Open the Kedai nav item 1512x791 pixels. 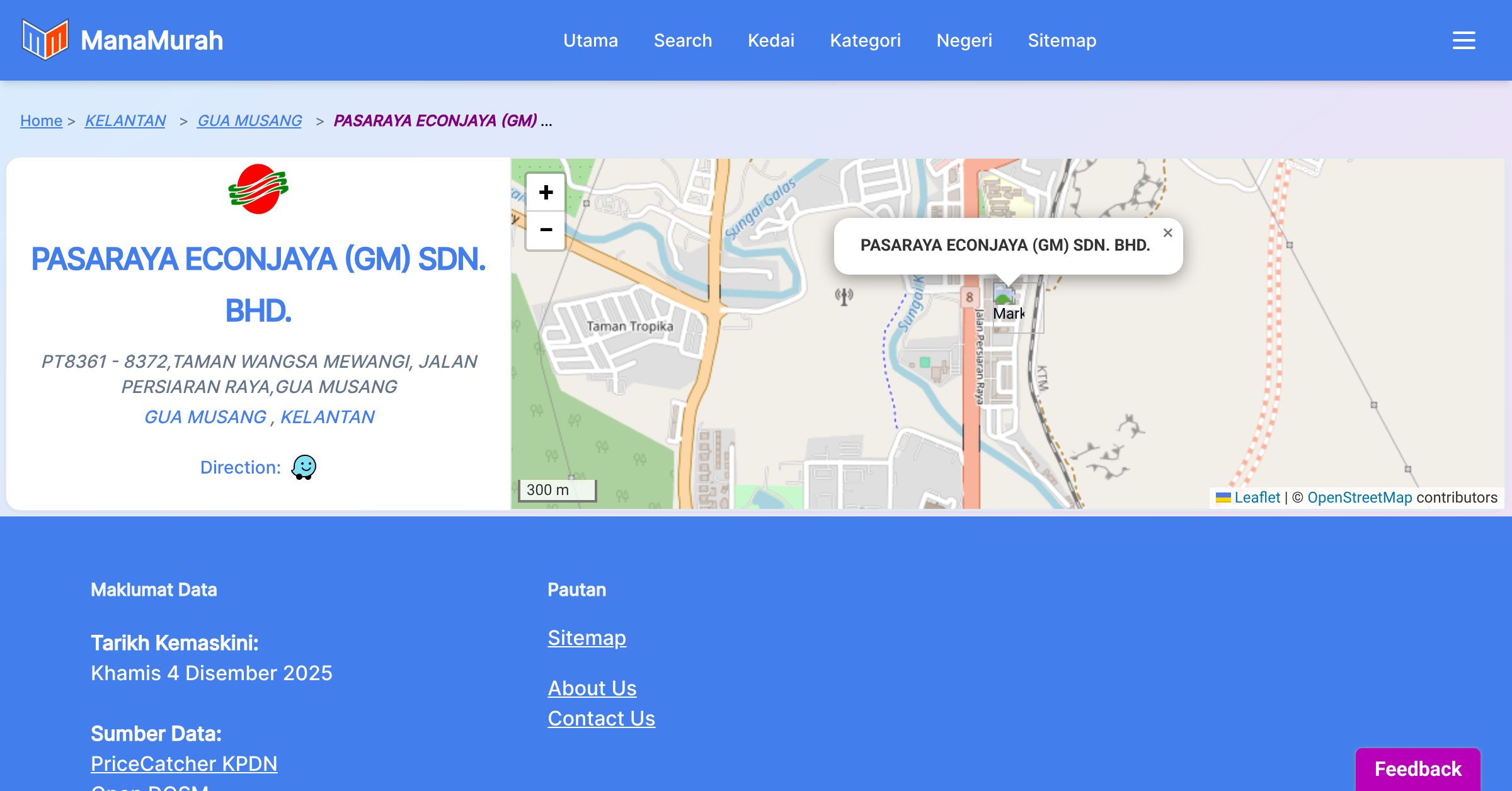pyautogui.click(x=770, y=40)
